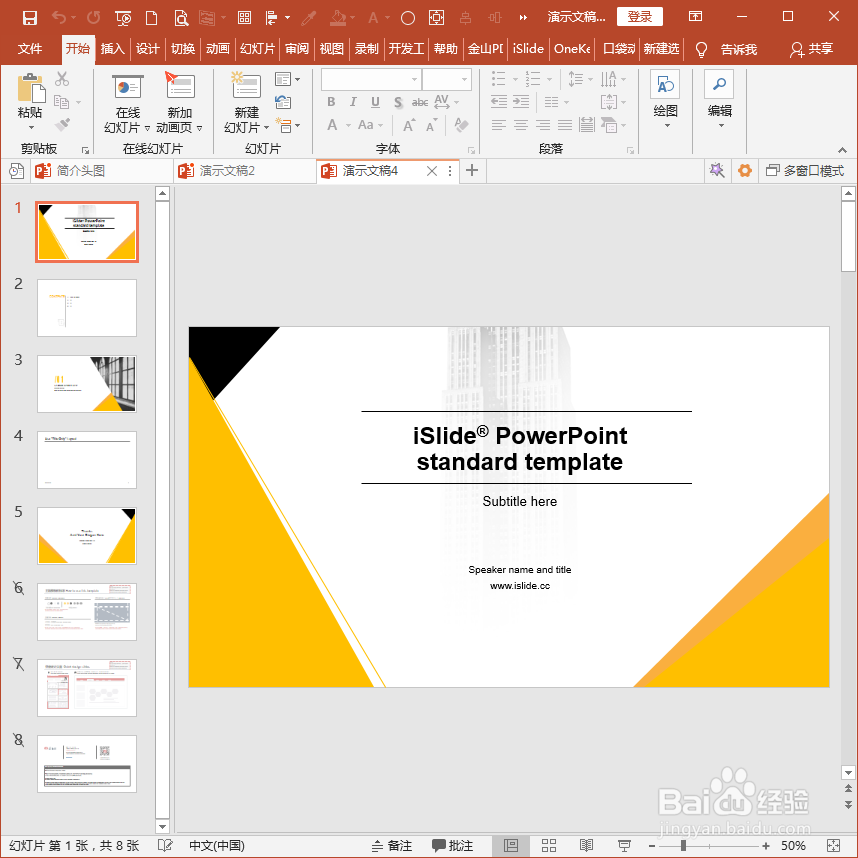
Task: Click the zoom slider handle
Action: (x=683, y=846)
